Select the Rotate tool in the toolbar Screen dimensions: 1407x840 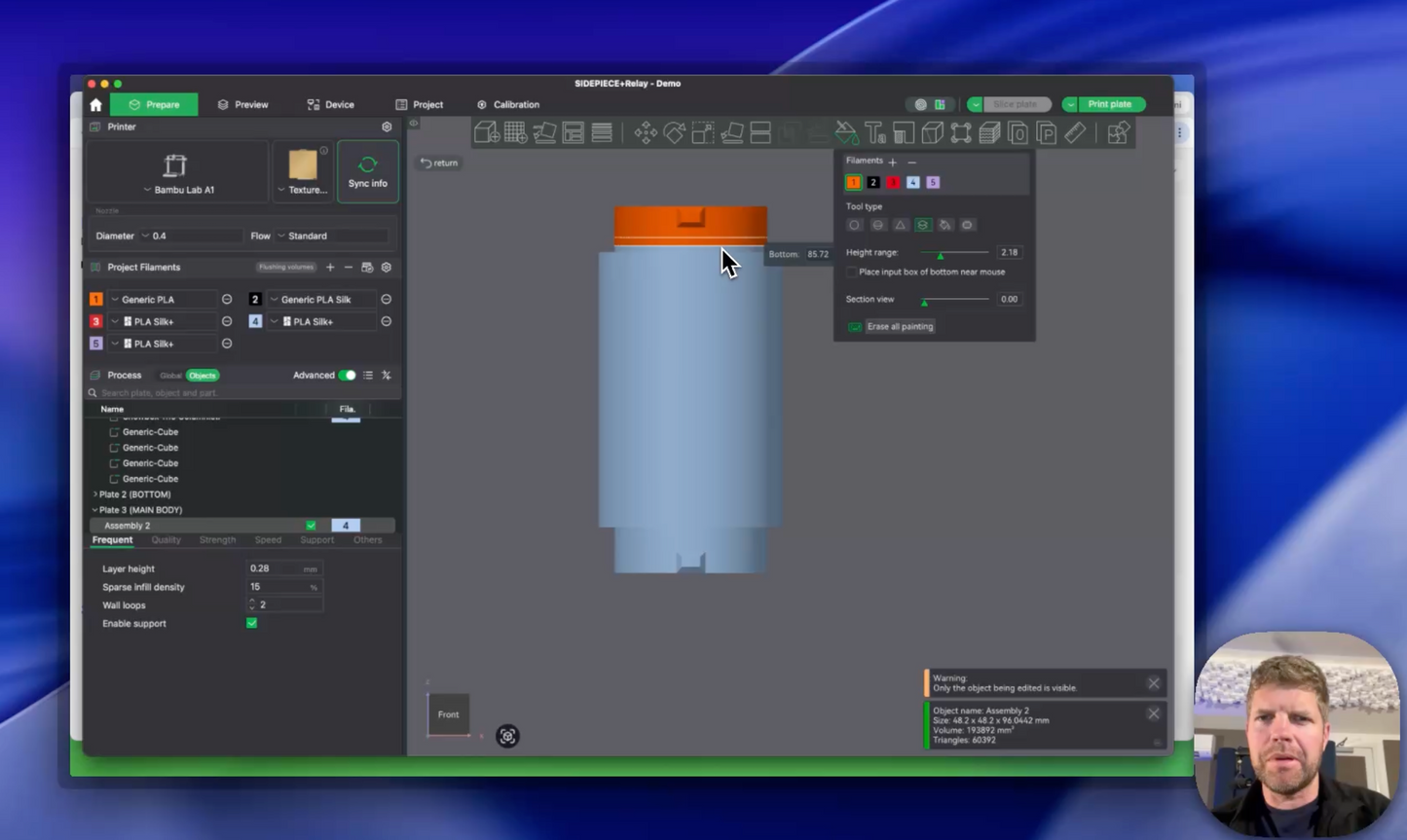675,132
